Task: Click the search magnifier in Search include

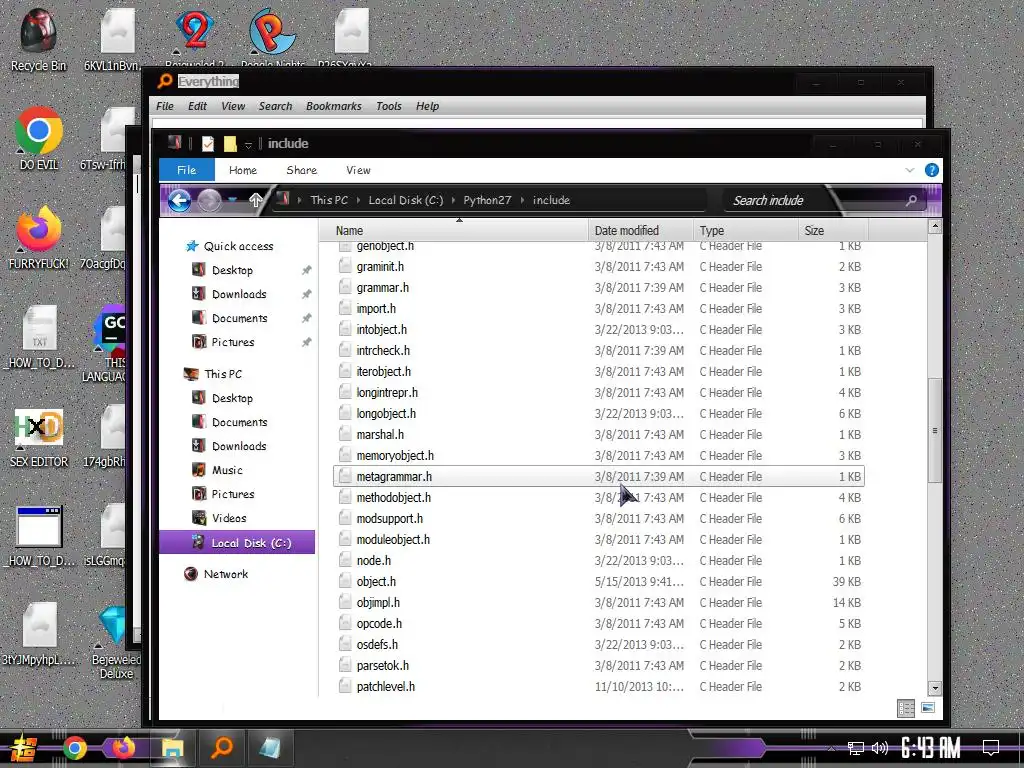Action: pyautogui.click(x=911, y=200)
